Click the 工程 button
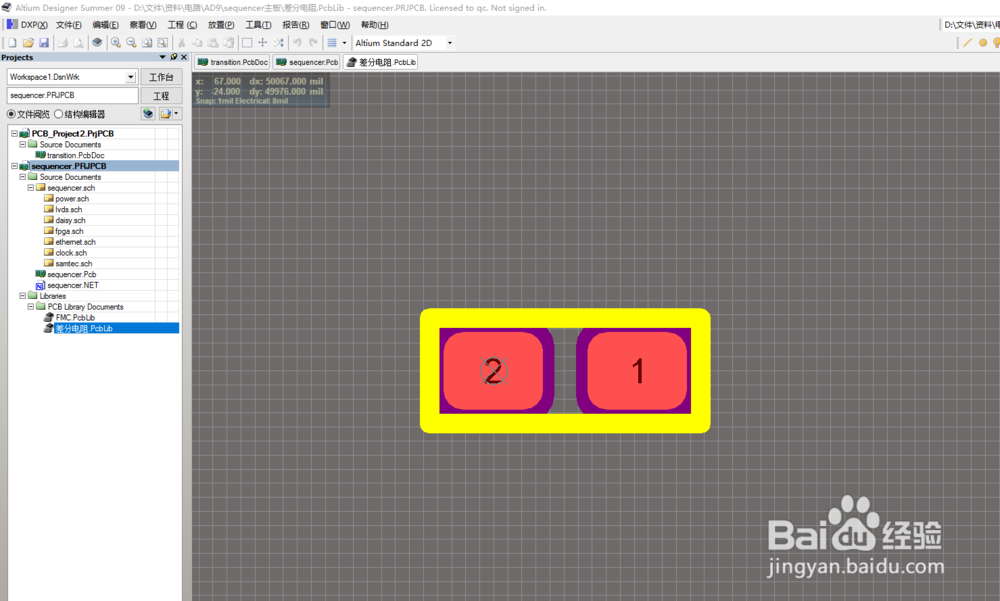 [x=161, y=96]
